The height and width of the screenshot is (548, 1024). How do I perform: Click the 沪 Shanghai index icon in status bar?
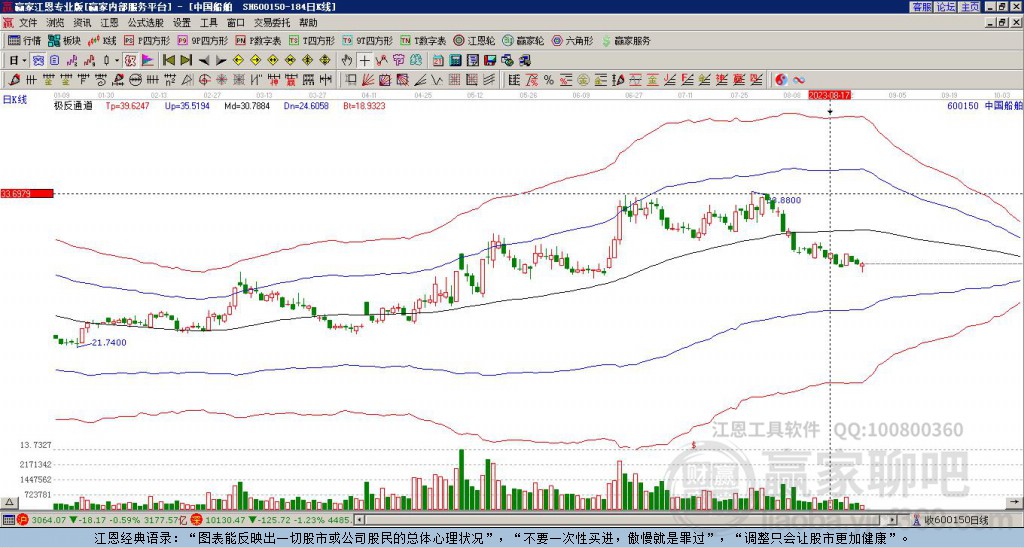tap(22, 520)
